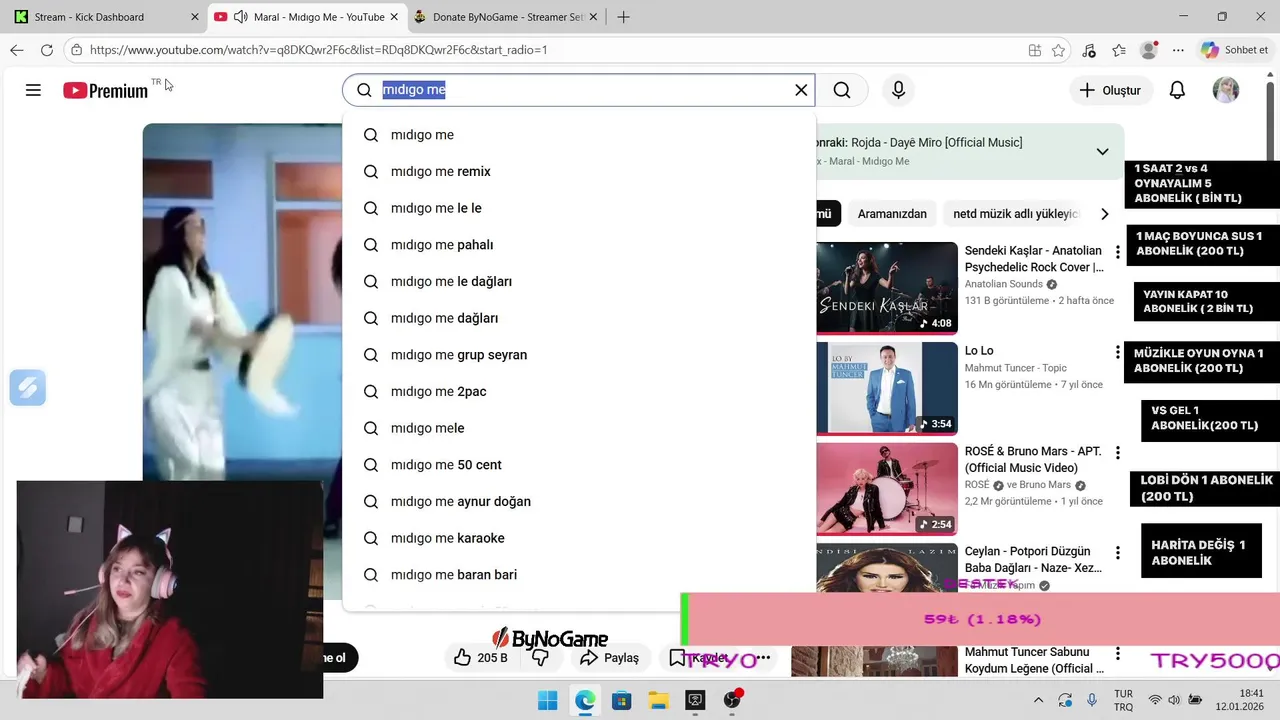This screenshot has width=1280, height=720.
Task: Mute tab audio via YouTube tab speaker
Action: (x=240, y=17)
